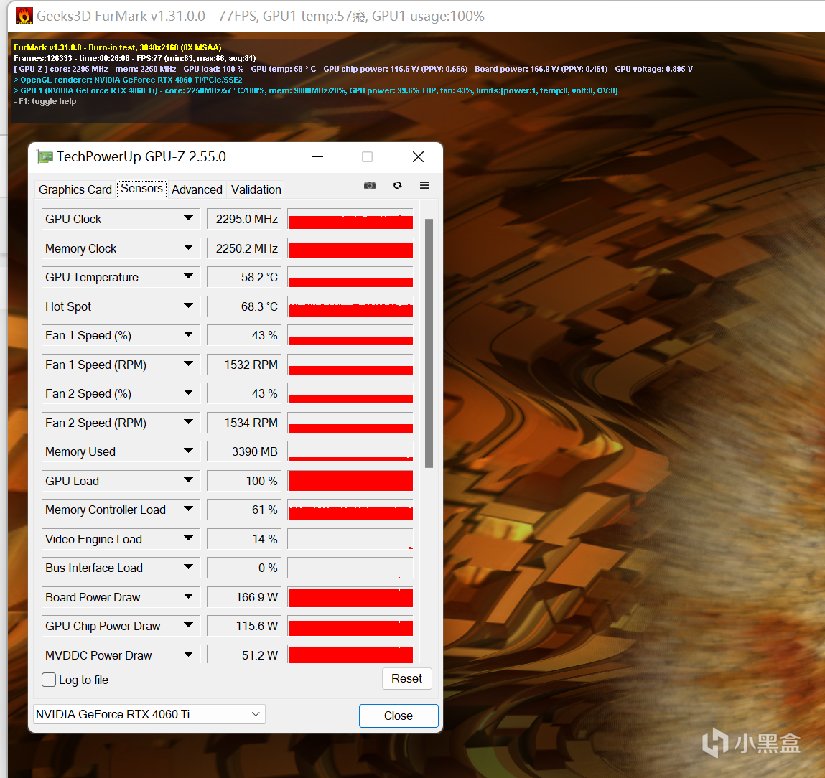Click the Fan 1 Speed (RPM) graph
Image resolution: width=825 pixels, height=778 pixels.
(x=350, y=365)
